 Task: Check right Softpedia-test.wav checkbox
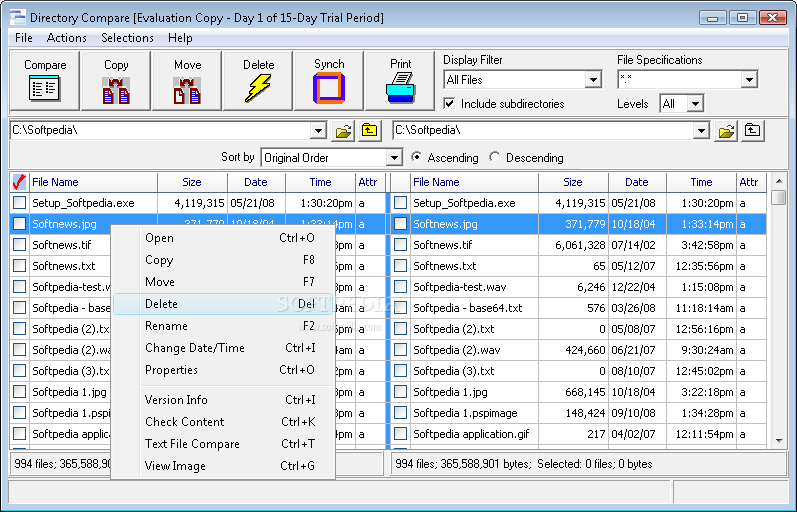401,287
